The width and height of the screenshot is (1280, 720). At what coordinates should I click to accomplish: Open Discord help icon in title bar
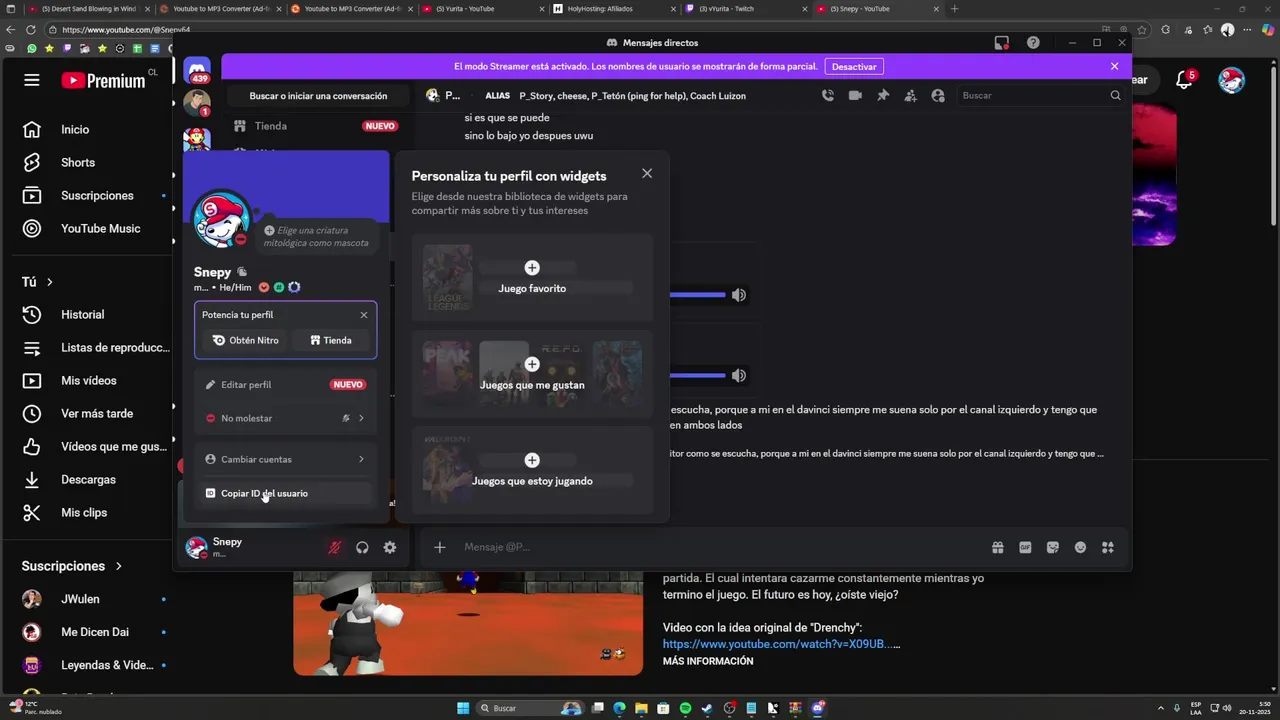coord(1033,43)
